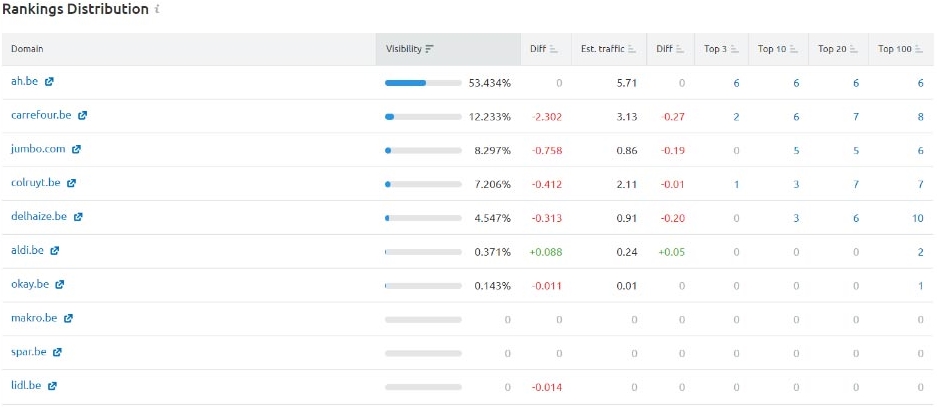This screenshot has width=937, height=407.
Task: Open the carrefour.be domain link
Action: pyautogui.click(x=41, y=115)
